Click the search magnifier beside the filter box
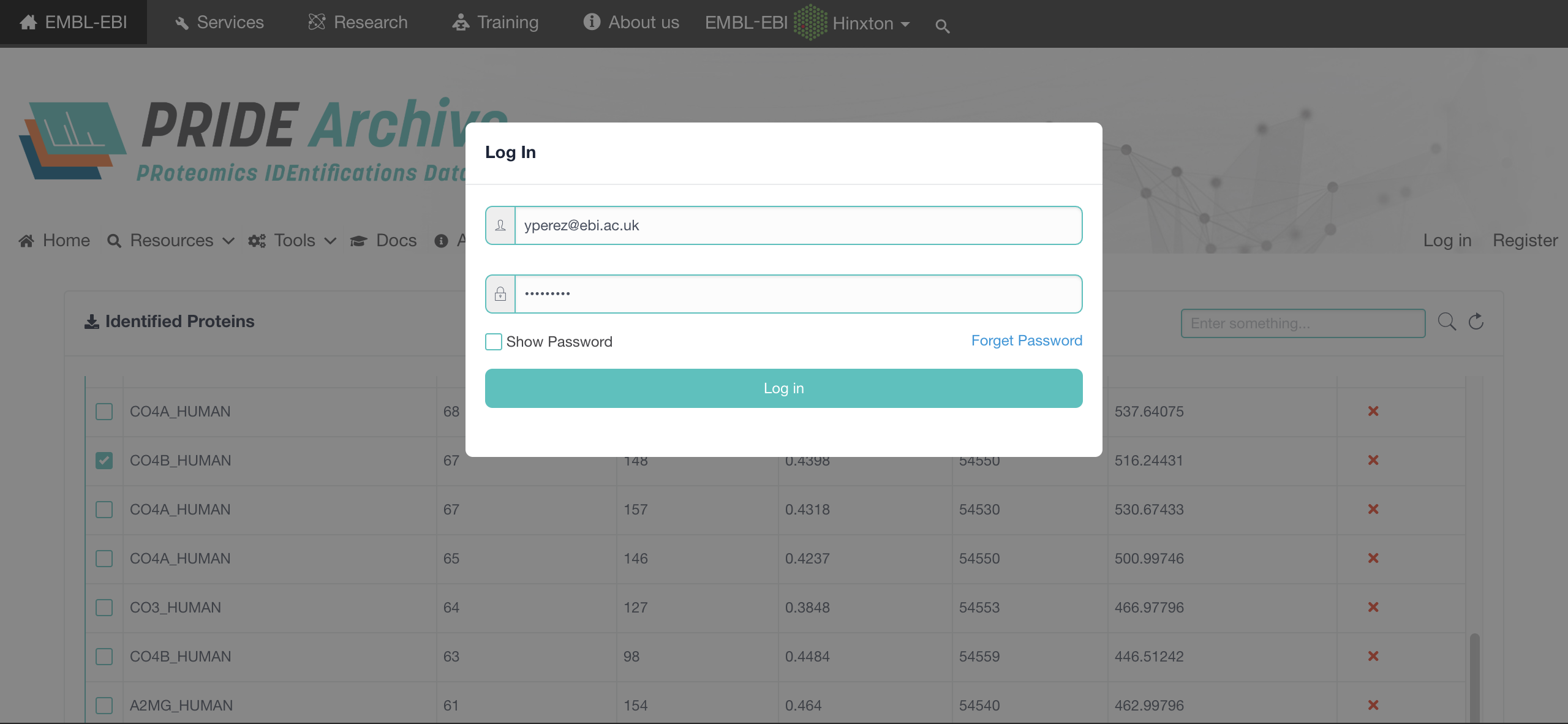This screenshot has width=1568, height=724. (x=1447, y=322)
